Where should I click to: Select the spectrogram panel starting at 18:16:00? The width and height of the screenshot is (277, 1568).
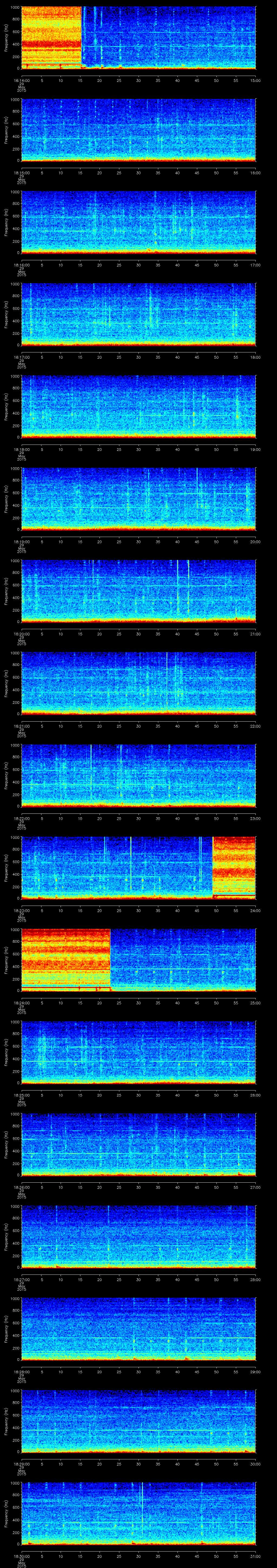138,222
